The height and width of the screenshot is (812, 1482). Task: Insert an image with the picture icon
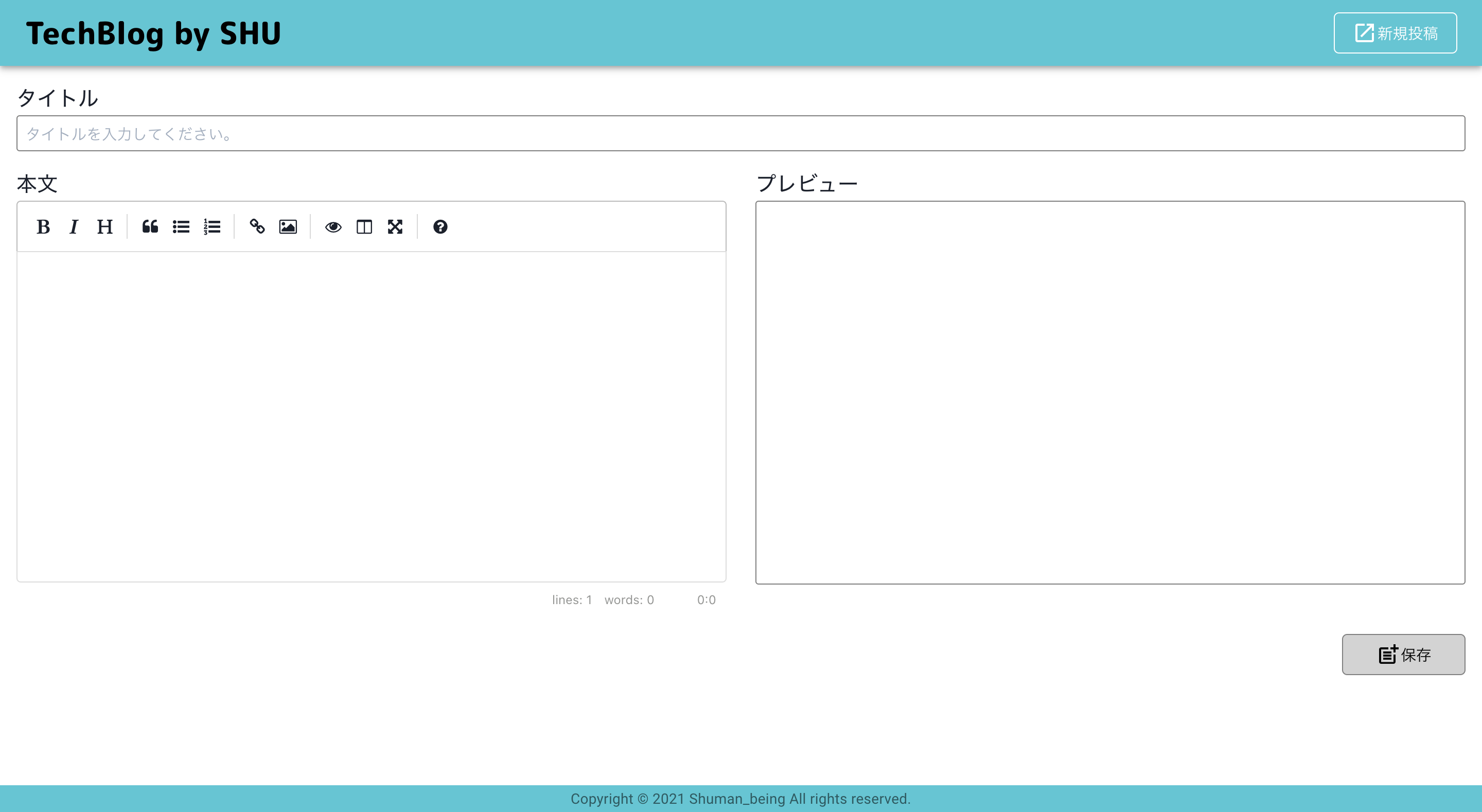click(288, 227)
